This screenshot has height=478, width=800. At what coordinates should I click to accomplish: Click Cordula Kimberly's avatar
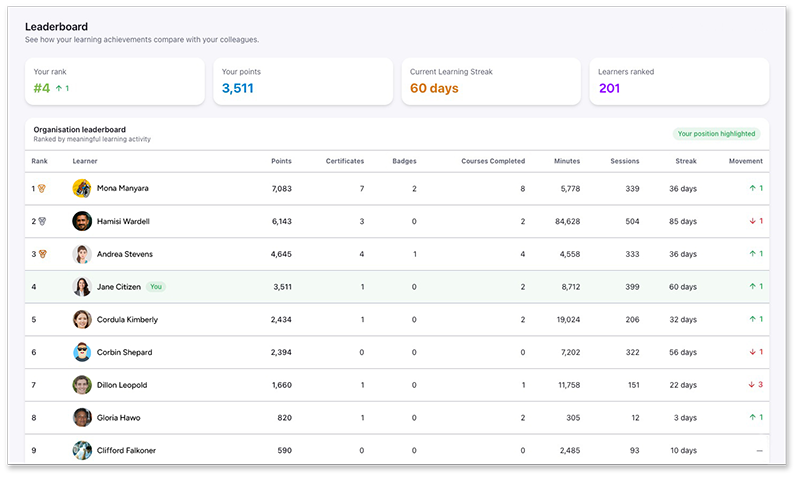[x=82, y=319]
